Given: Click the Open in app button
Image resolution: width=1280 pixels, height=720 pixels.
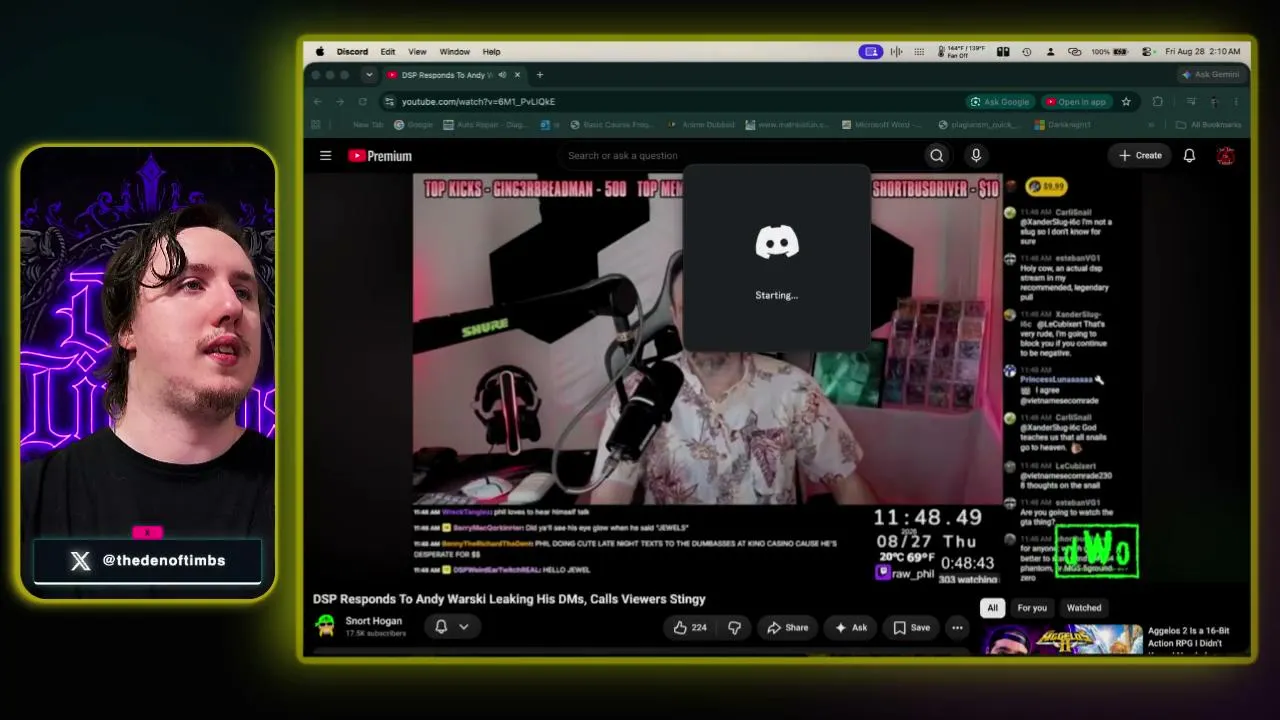Looking at the screenshot, I should pyautogui.click(x=1075, y=101).
